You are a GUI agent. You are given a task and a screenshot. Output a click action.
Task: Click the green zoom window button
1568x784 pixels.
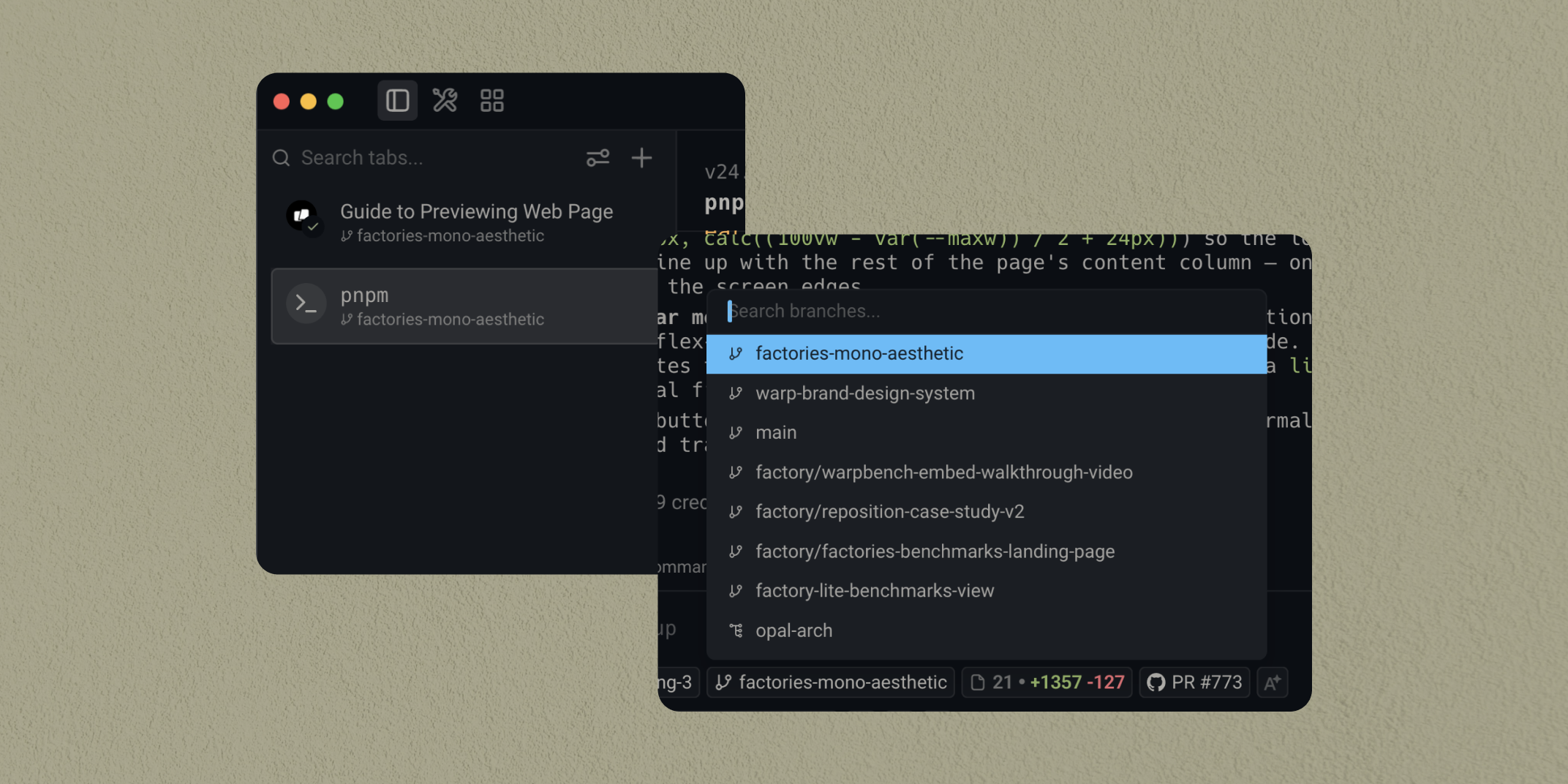point(336,101)
